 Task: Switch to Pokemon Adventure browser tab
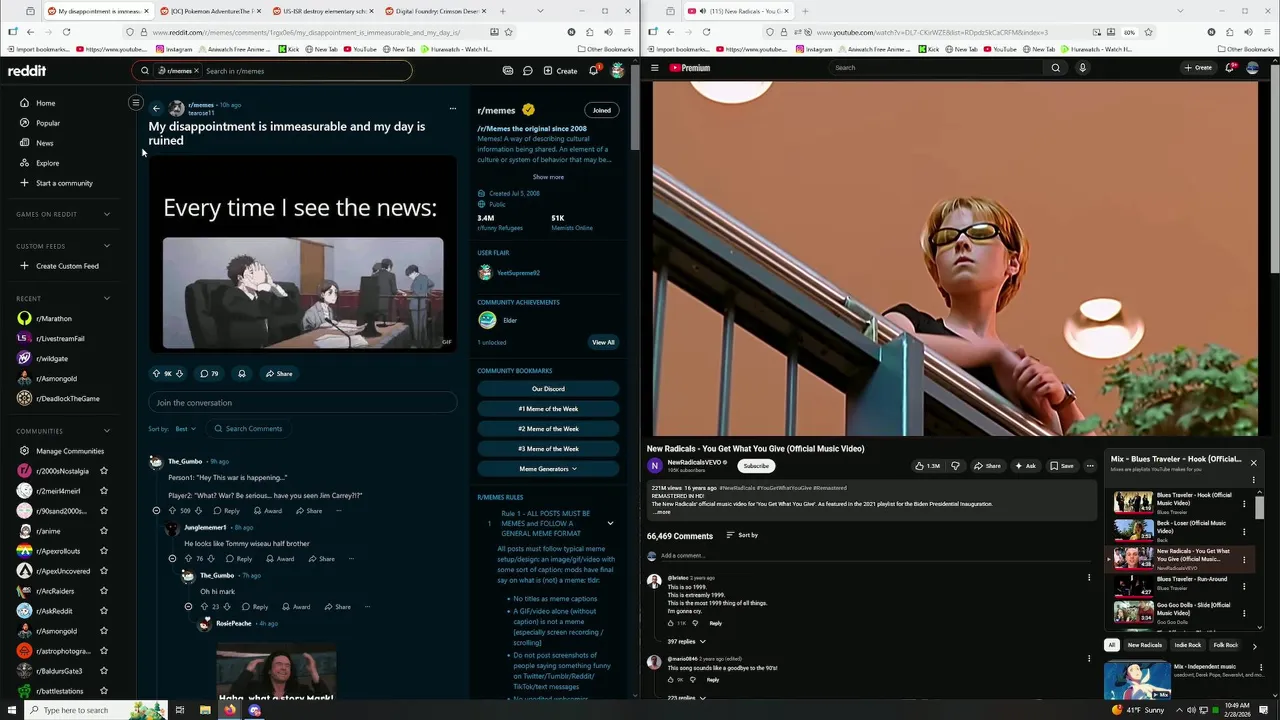click(208, 11)
